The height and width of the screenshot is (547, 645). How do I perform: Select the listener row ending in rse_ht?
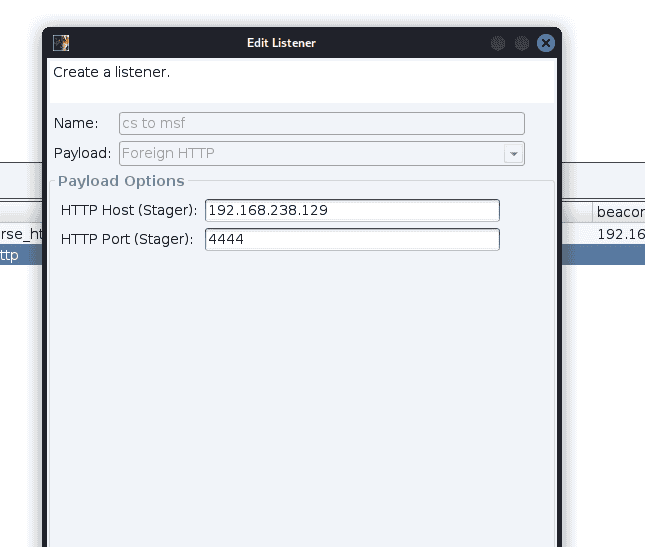20,234
